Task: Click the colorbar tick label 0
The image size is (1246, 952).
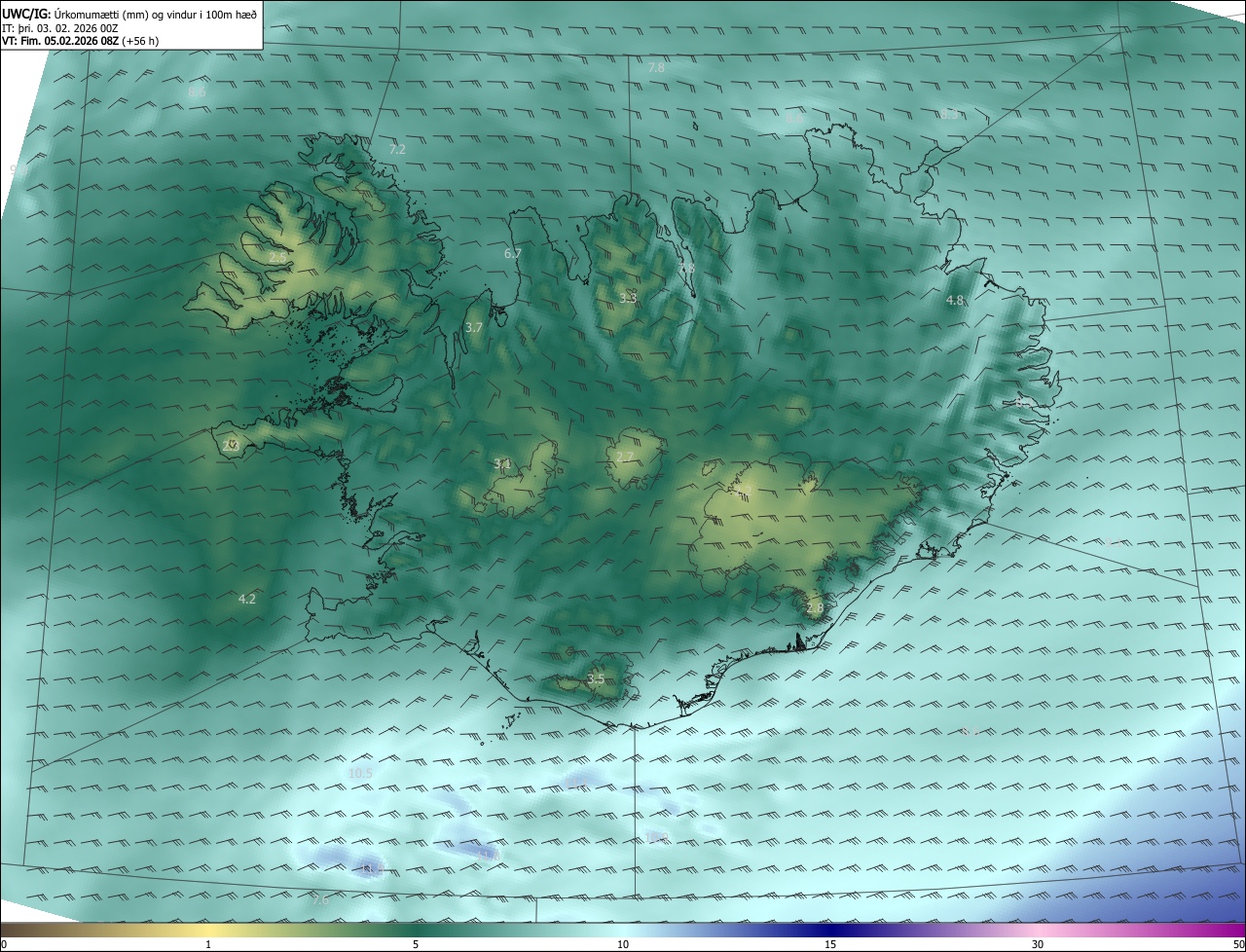Action: [x=3, y=944]
